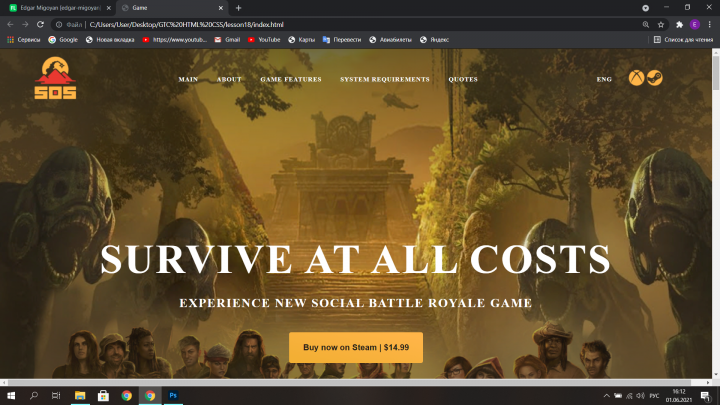Click EXPERIENCE NEW SOCIAL BATTLE ROYALE subtitle
The height and width of the screenshot is (405, 720).
[x=355, y=303]
